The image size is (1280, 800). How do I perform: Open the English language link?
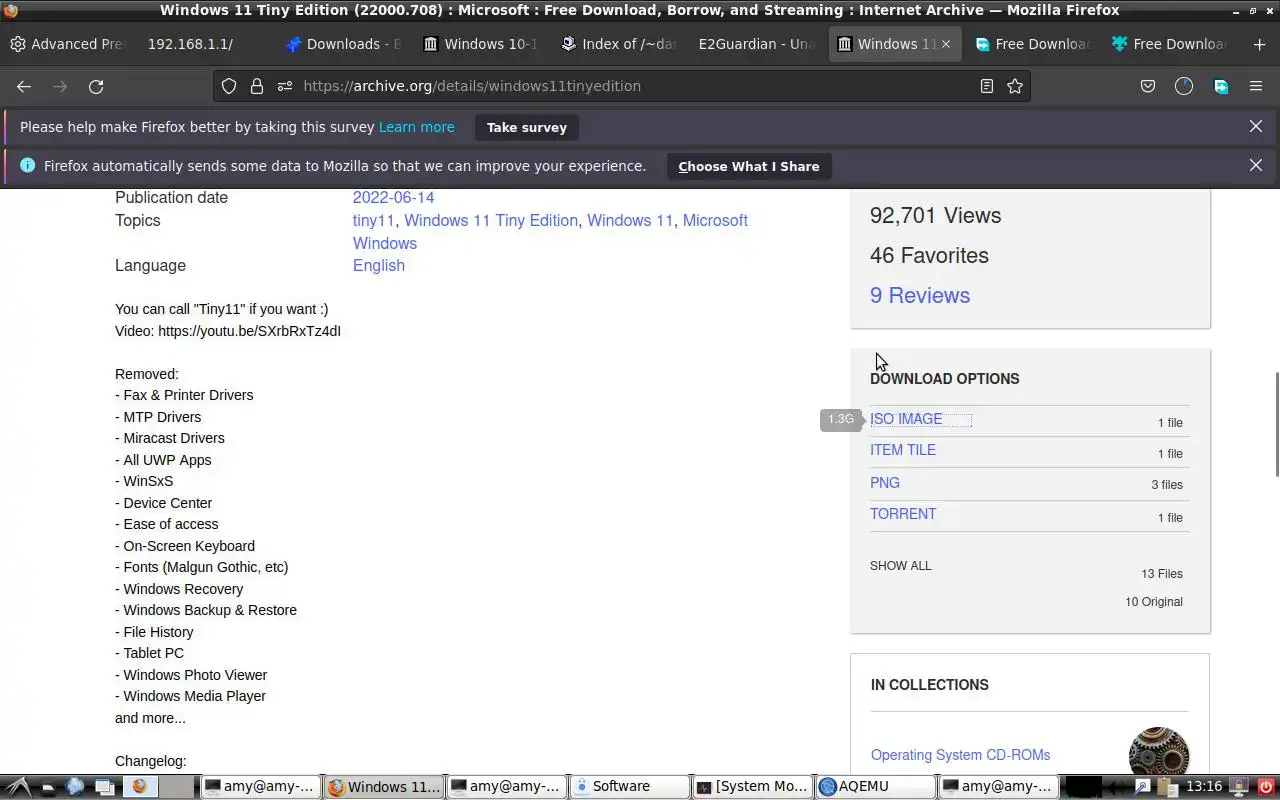pyautogui.click(x=379, y=265)
